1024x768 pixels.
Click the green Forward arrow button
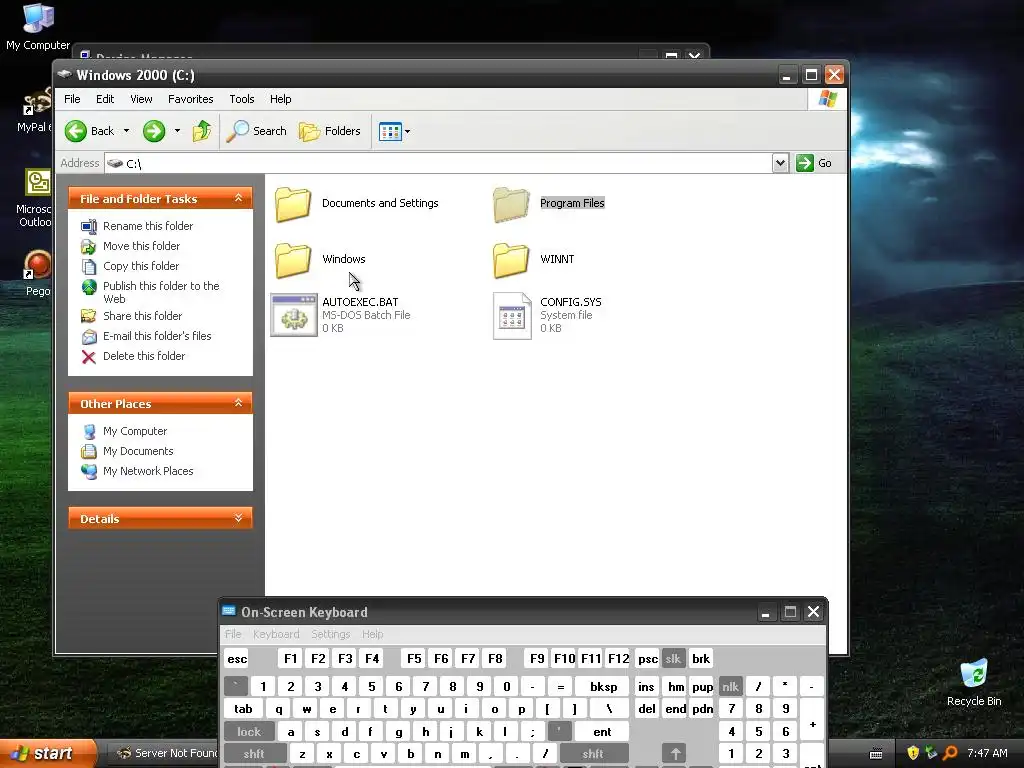click(154, 131)
